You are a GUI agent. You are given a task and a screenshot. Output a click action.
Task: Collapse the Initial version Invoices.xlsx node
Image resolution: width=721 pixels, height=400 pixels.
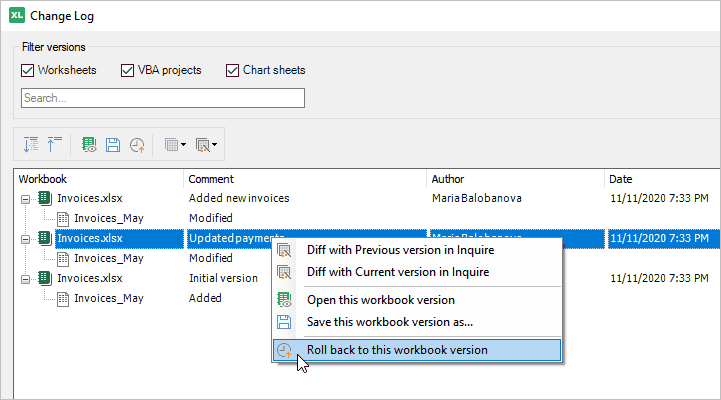pos(25,279)
